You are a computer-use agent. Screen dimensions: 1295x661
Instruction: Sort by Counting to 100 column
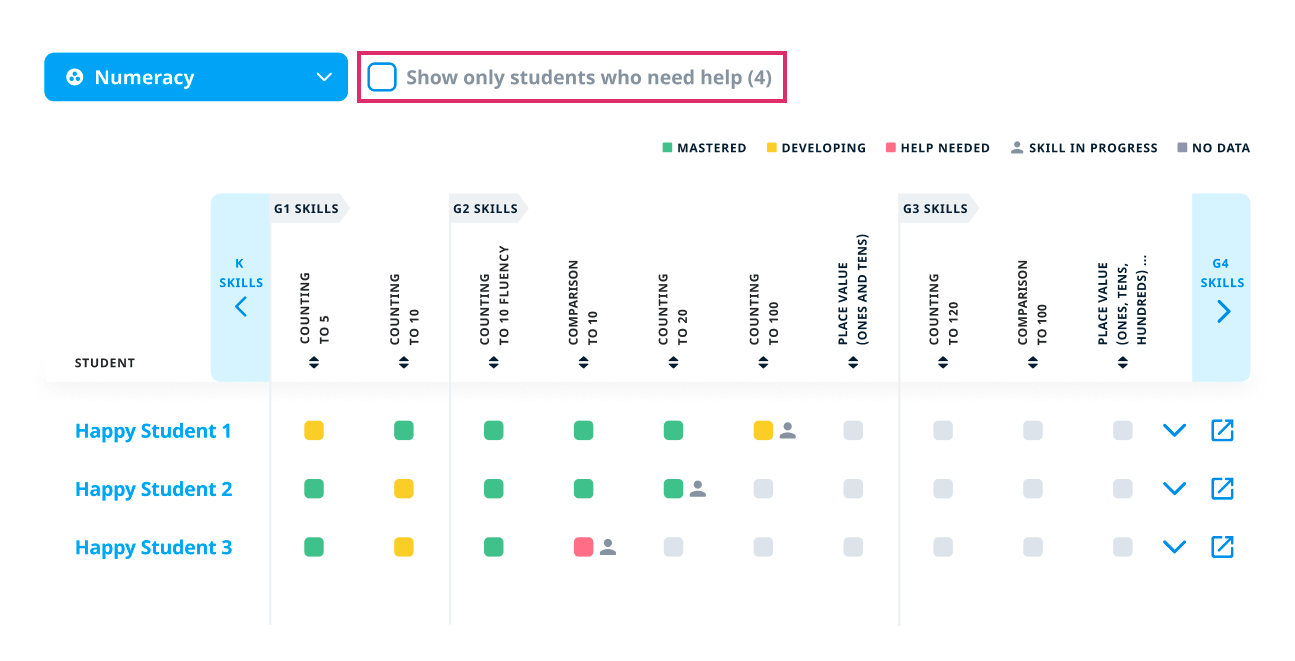pos(763,363)
